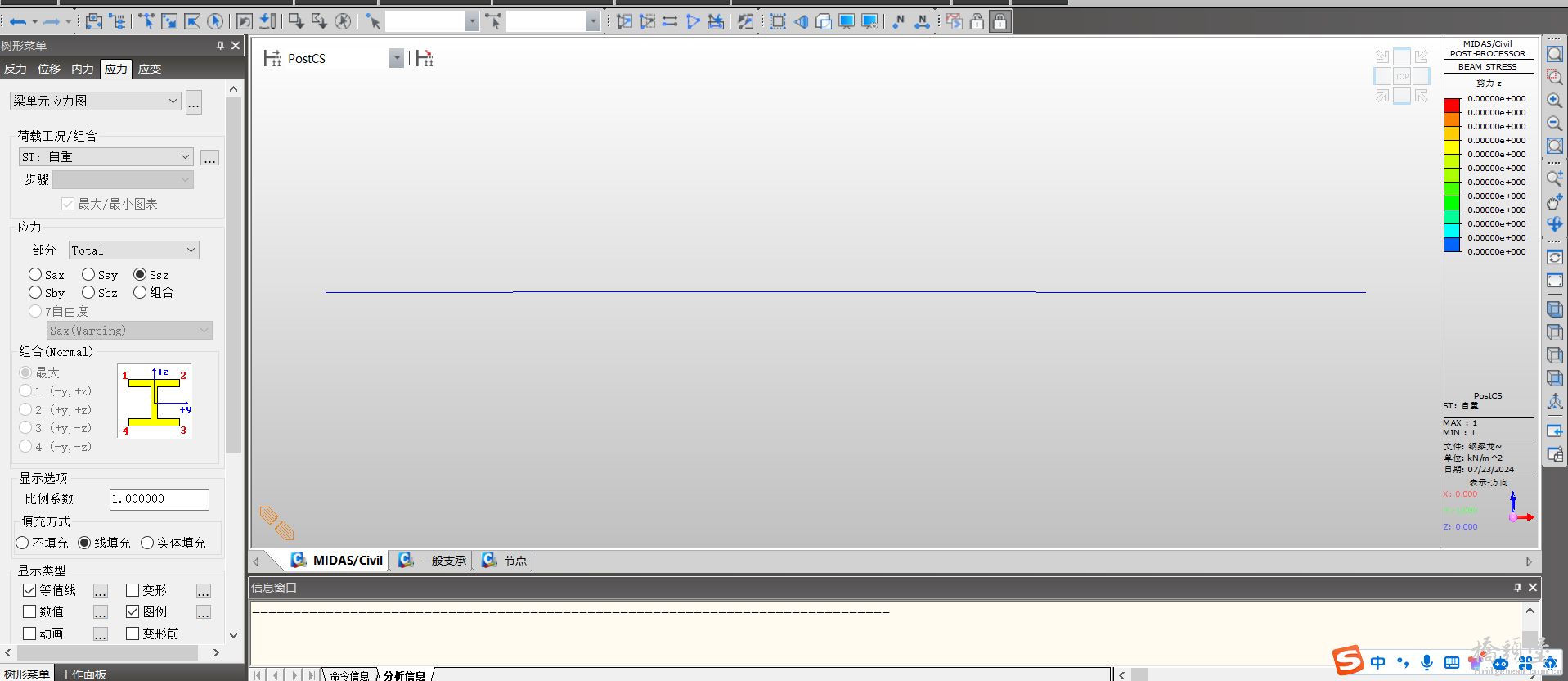
Task: Click the shrink elements toolbar icon
Action: 778,21
